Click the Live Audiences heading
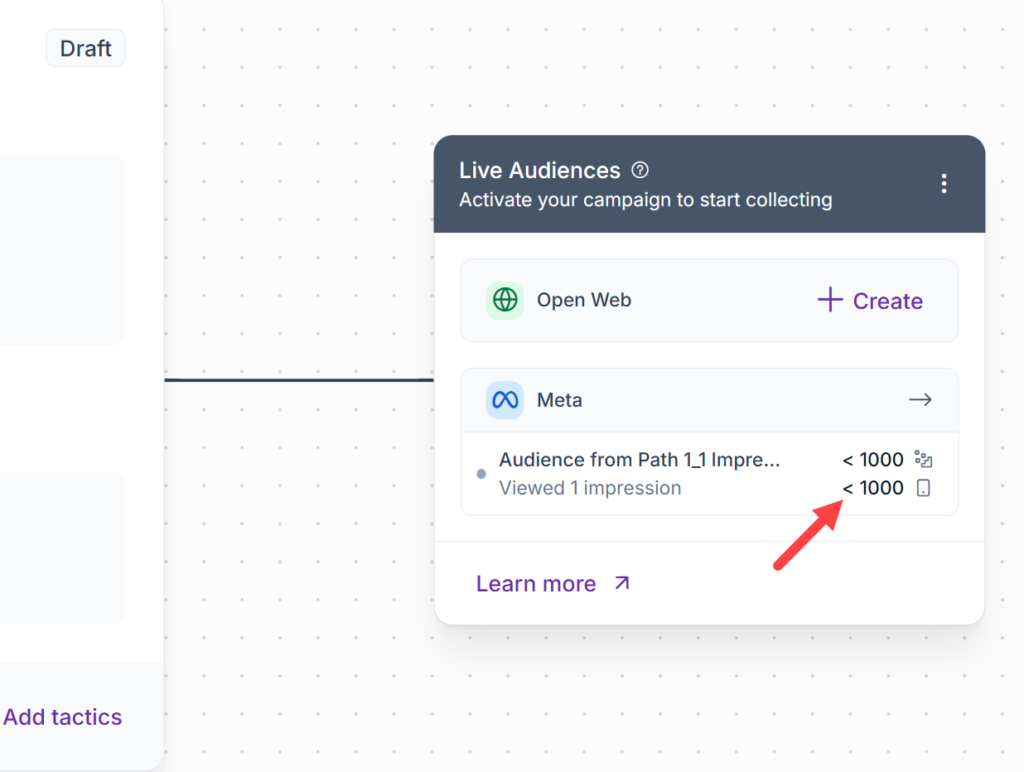Viewport: 1024px width, 772px height. tap(539, 170)
